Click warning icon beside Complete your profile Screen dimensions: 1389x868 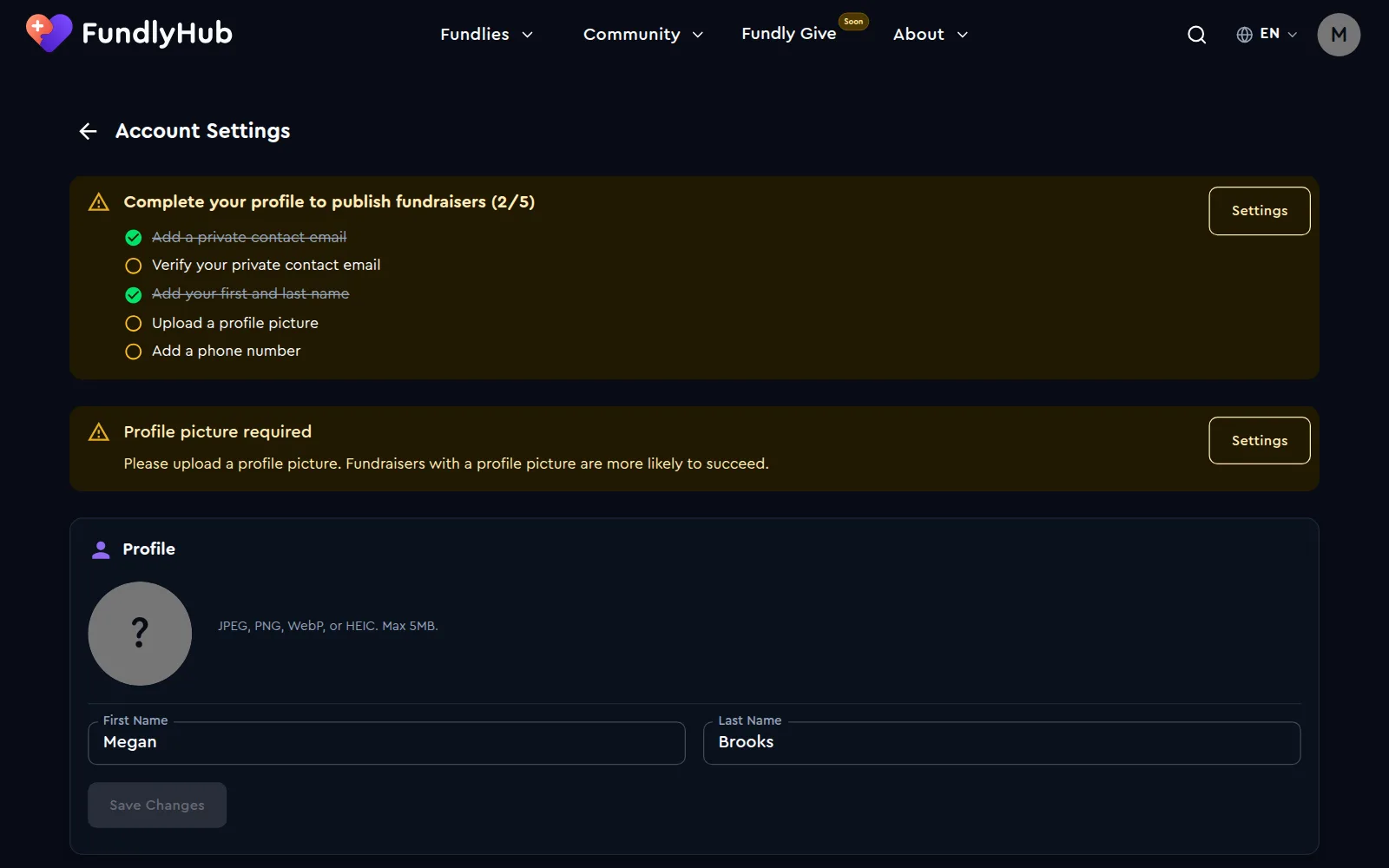click(x=99, y=202)
